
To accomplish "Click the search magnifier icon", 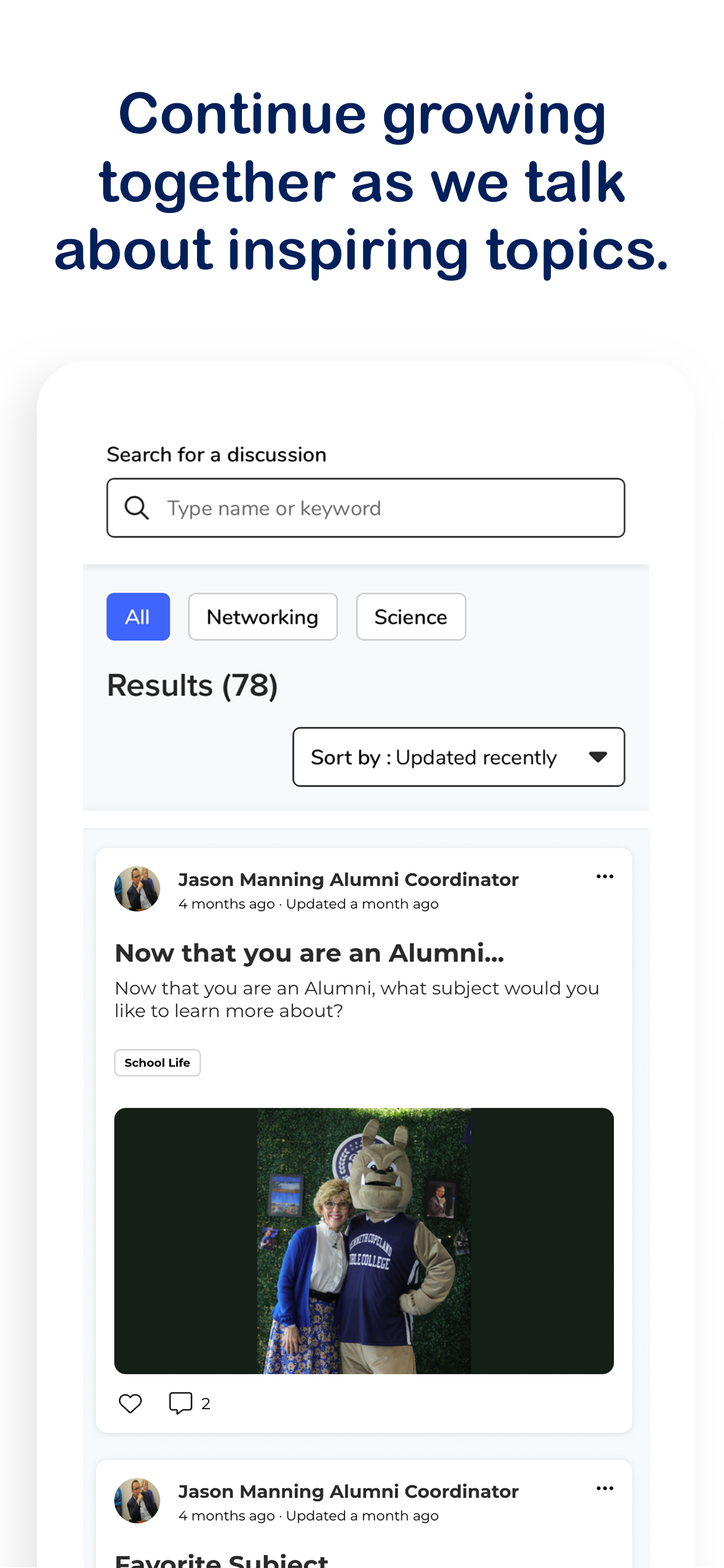I will (x=136, y=508).
